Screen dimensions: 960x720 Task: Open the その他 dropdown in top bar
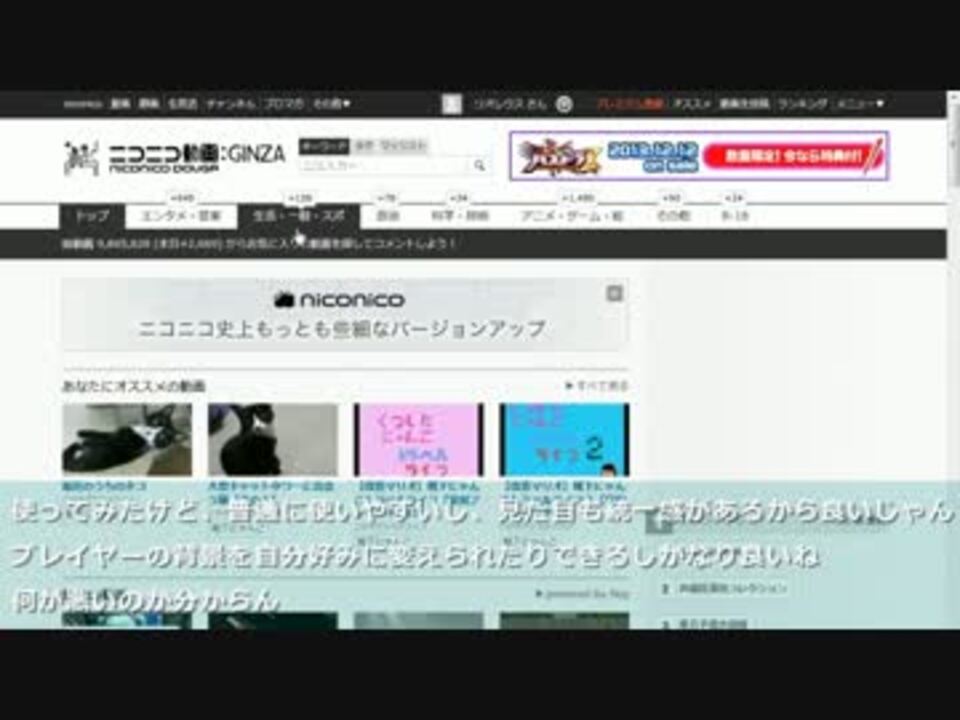[331, 104]
